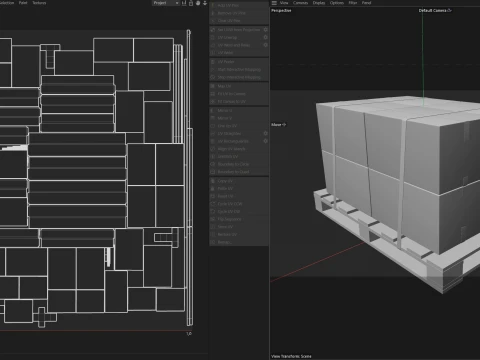This screenshot has width=480, height=360.
Task: Open options gear for UV Straighten
Action: [266, 133]
